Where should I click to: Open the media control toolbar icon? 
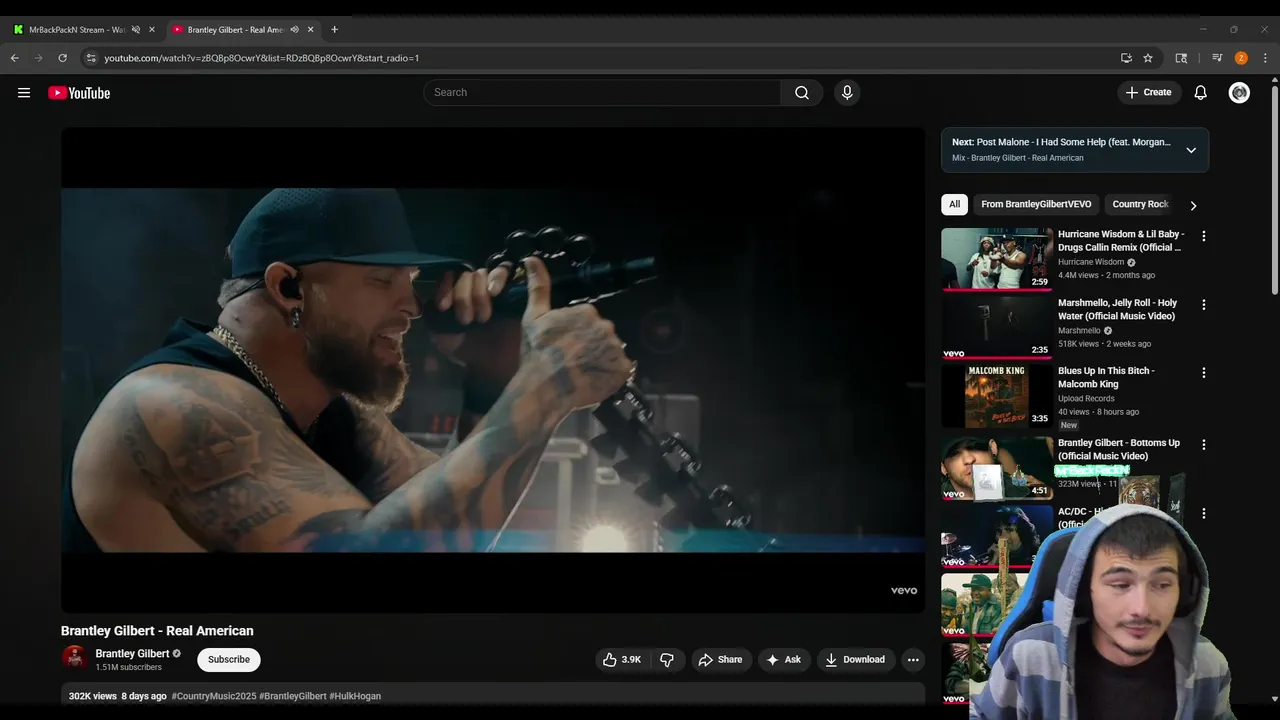coord(1217,58)
